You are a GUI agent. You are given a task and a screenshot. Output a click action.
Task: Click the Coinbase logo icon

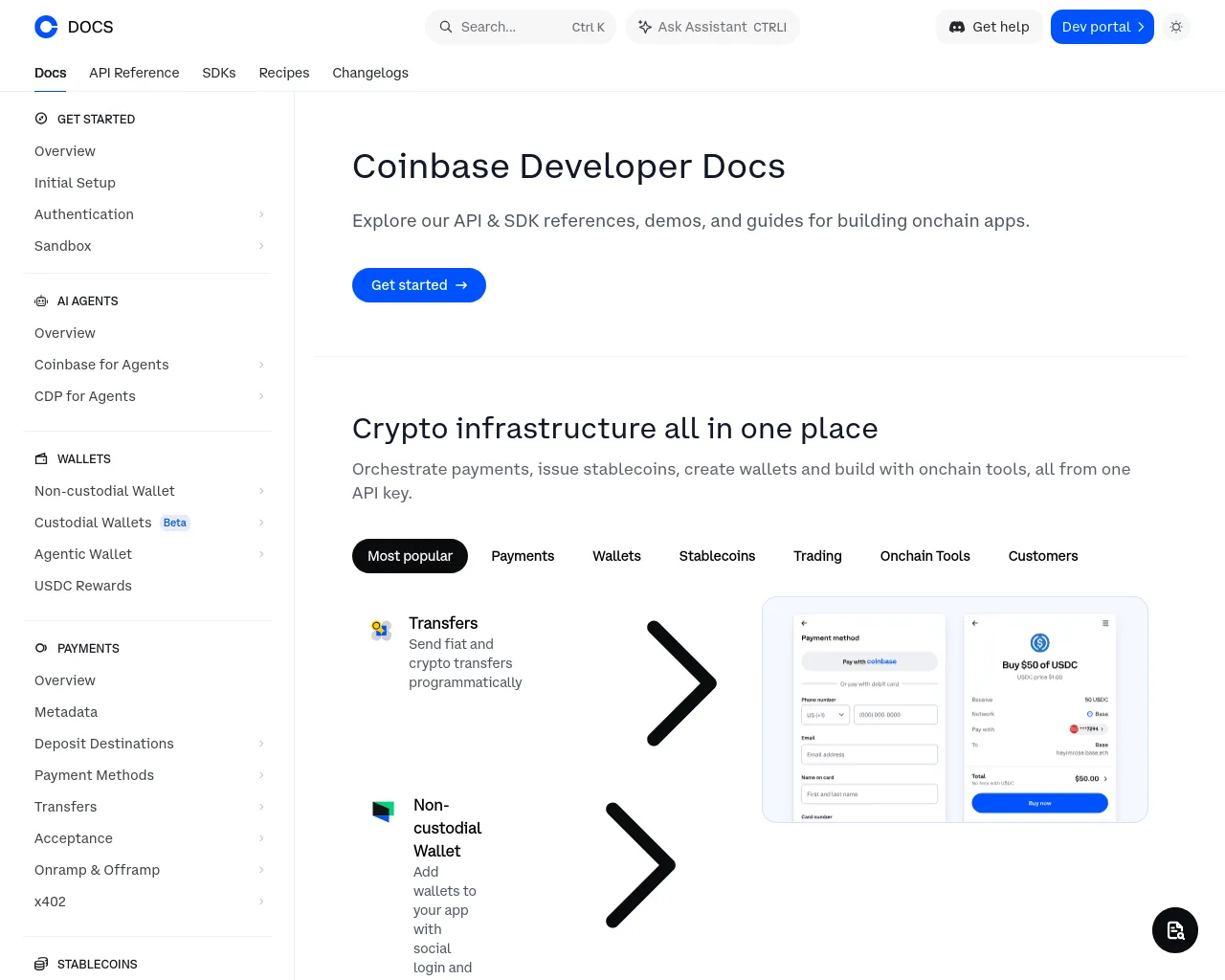click(x=46, y=27)
